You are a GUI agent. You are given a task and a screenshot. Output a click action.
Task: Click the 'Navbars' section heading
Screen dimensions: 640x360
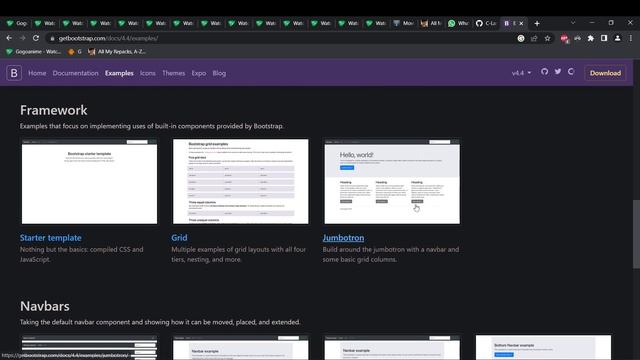click(x=44, y=306)
